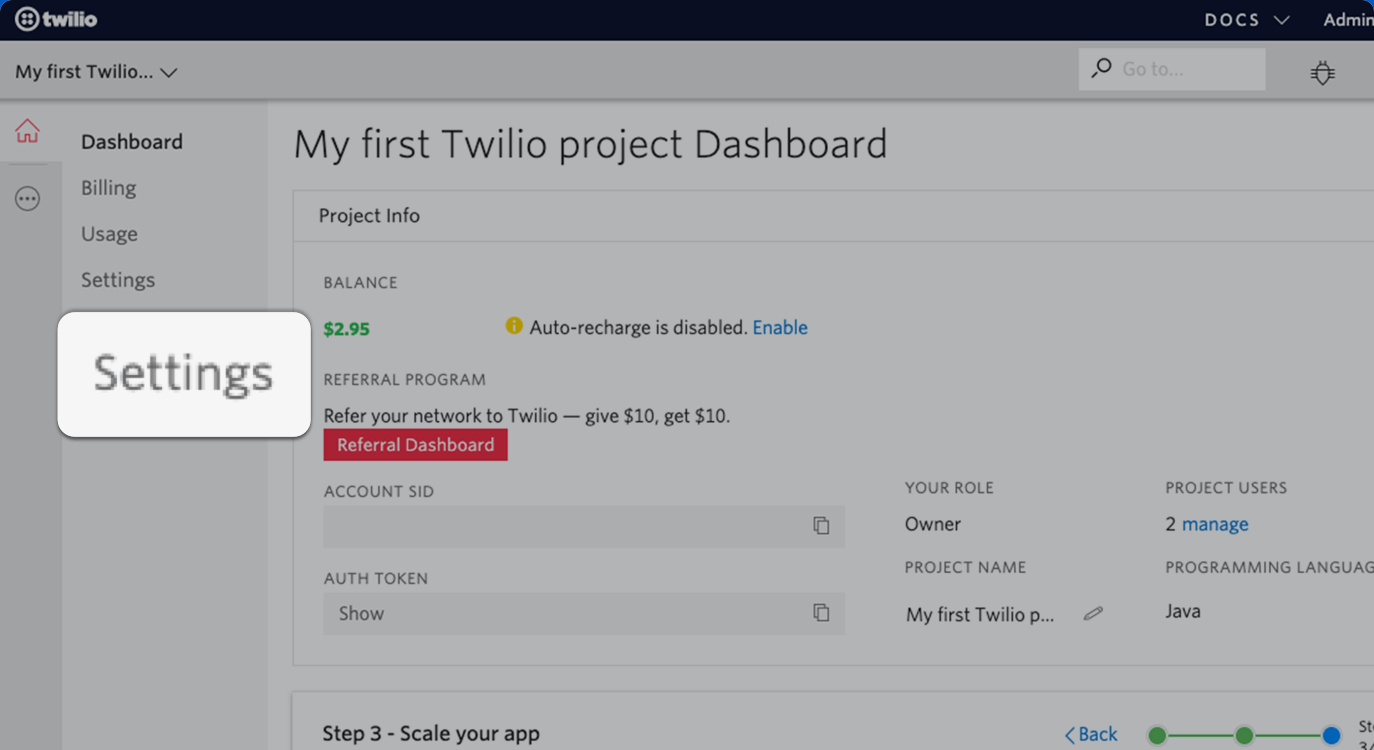1374x750 pixels.
Task: Open Billing in the sidebar
Action: 108,188
